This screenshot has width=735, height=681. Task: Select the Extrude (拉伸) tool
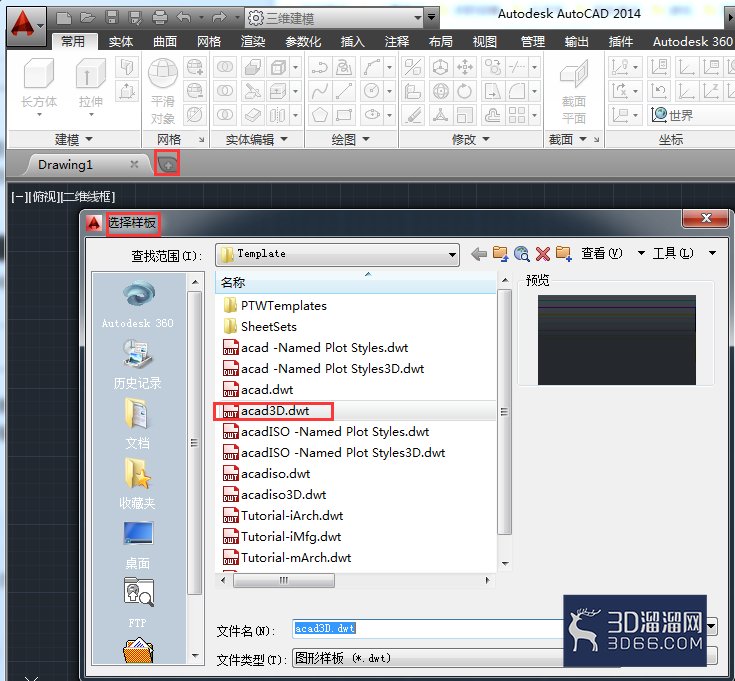[x=90, y=86]
